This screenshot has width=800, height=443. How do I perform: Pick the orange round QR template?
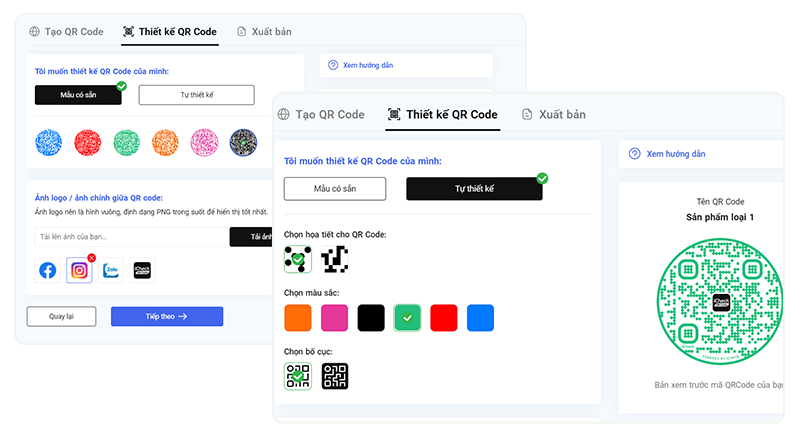coord(165,142)
